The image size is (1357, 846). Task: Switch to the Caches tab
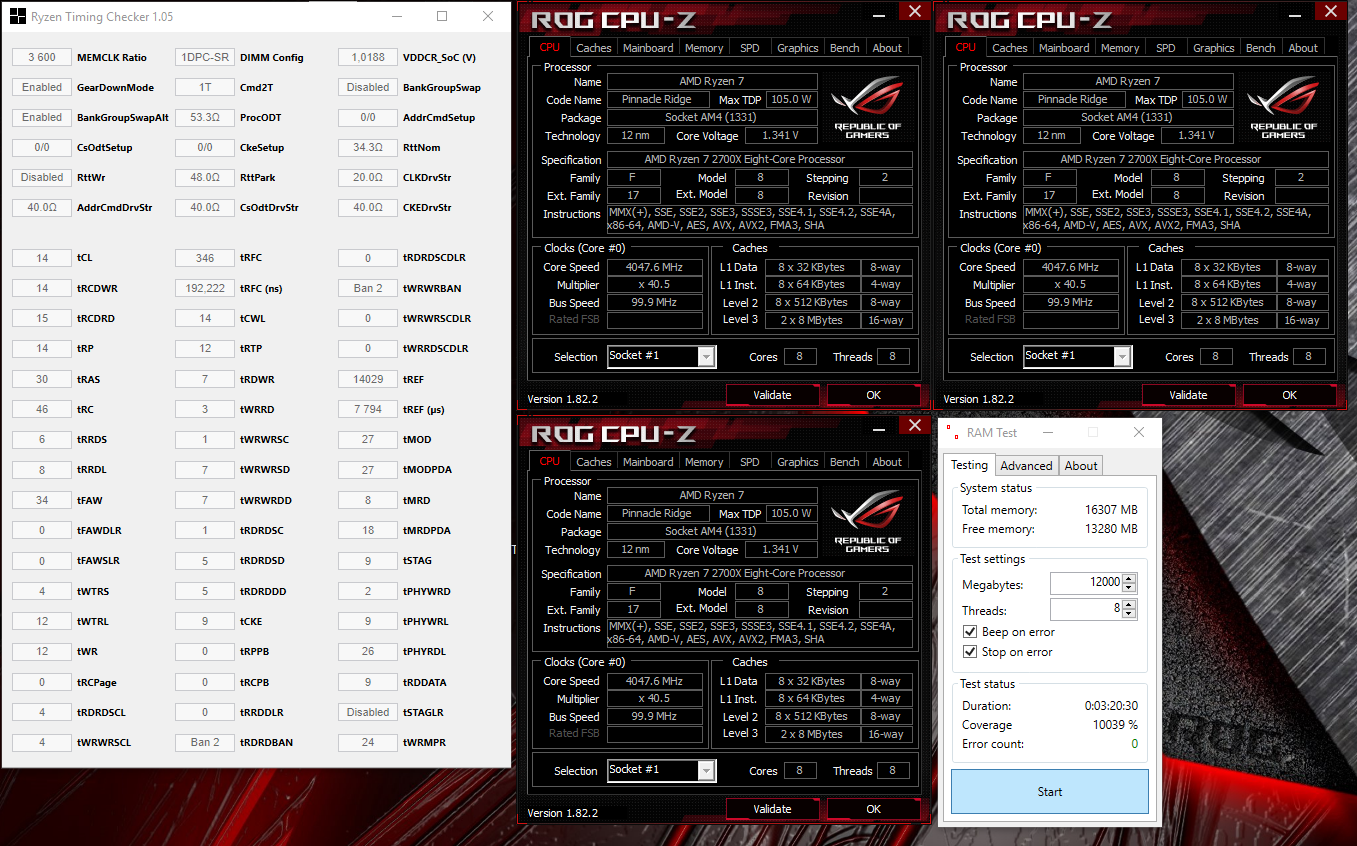point(593,47)
